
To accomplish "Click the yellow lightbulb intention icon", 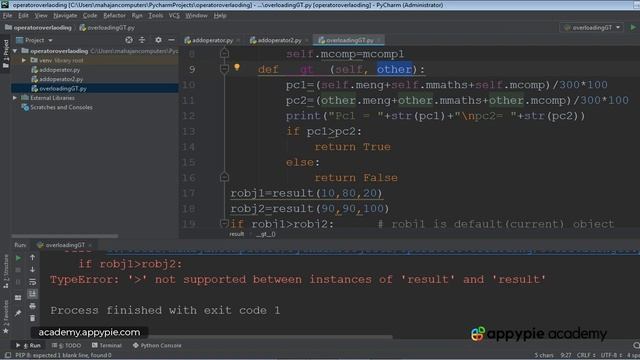I will click(237, 67).
